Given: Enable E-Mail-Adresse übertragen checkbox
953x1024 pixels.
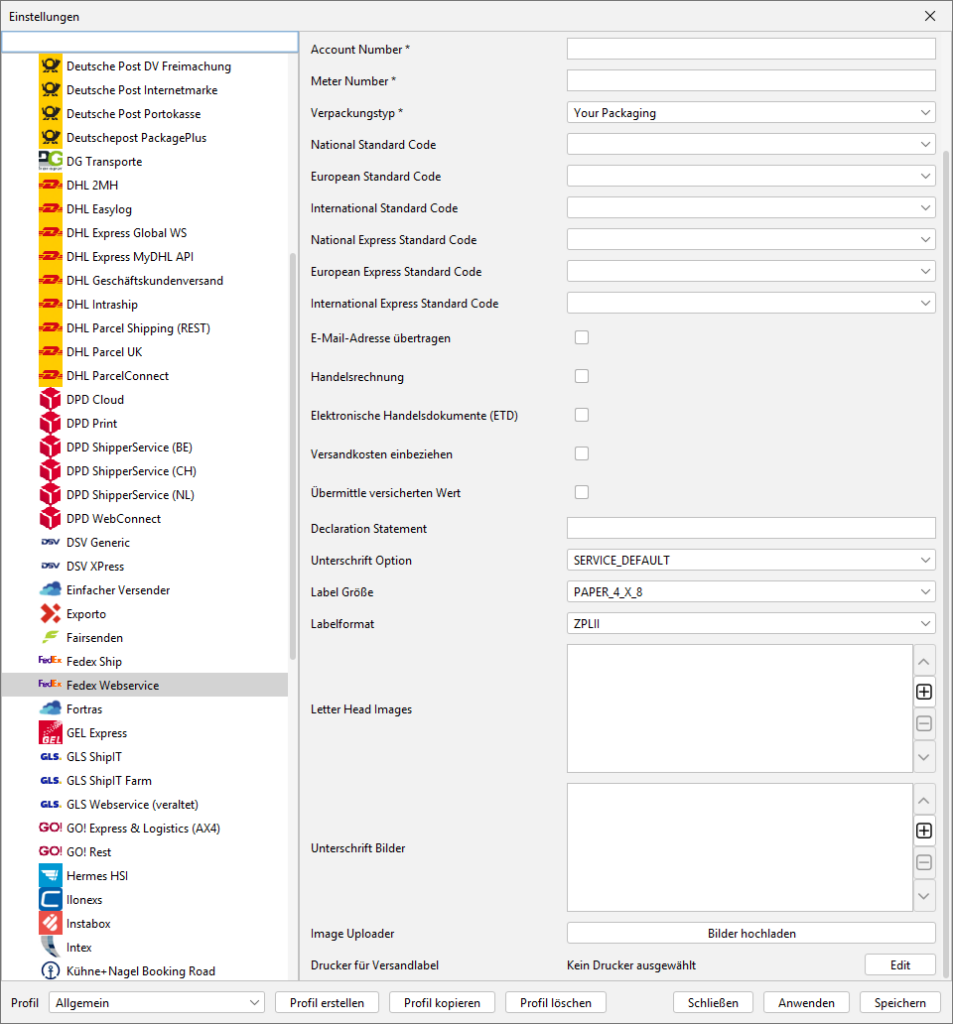Looking at the screenshot, I should 581,338.
